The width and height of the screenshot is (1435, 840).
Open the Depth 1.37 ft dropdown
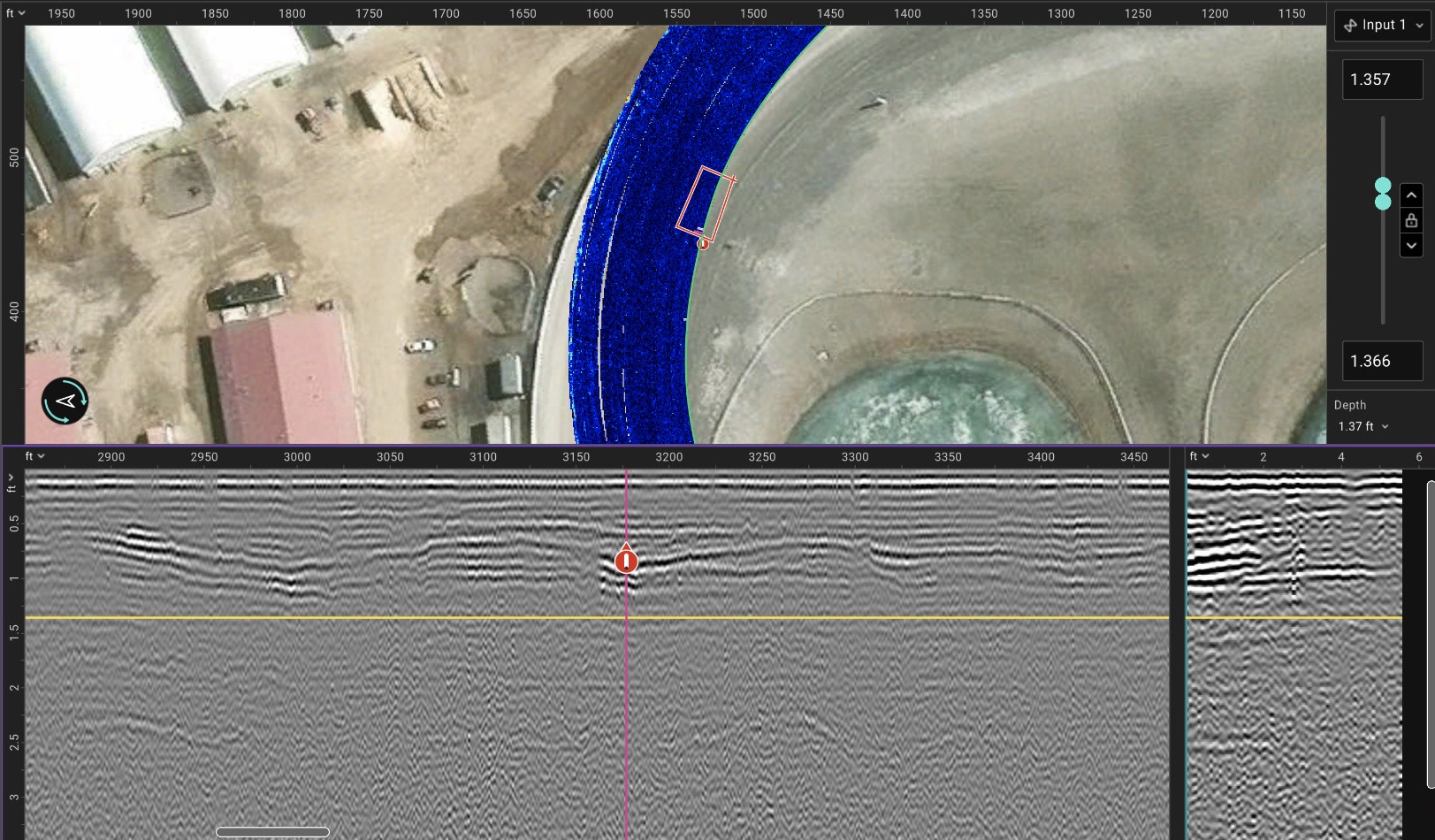click(x=1362, y=427)
